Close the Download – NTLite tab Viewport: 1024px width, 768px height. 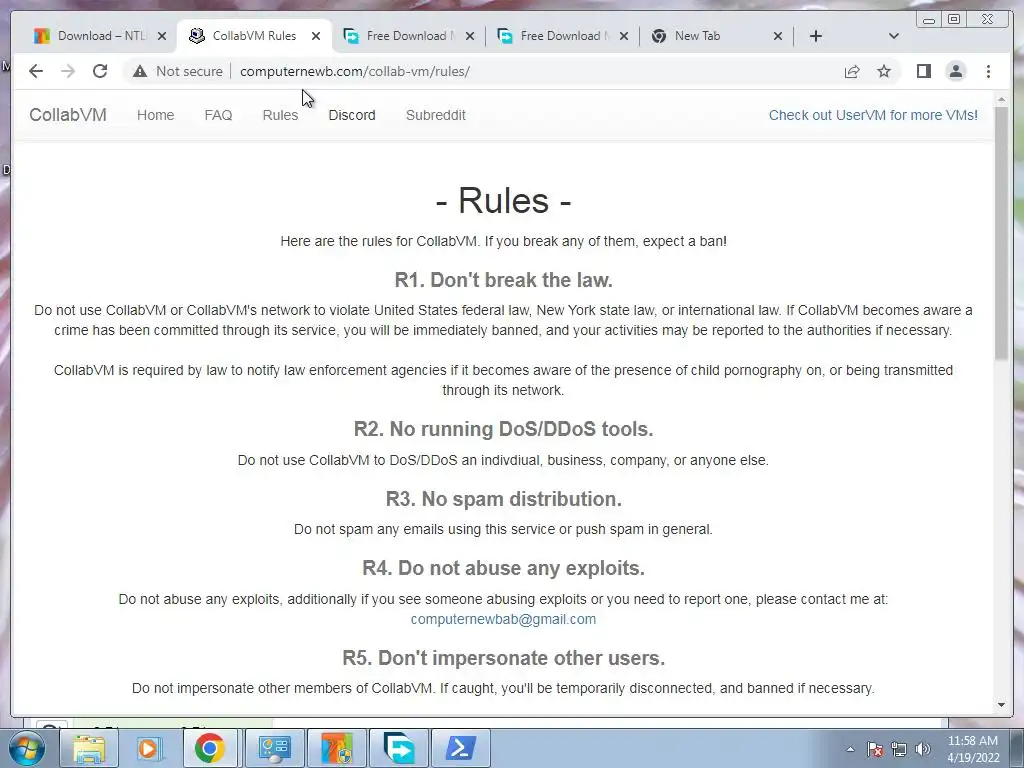coord(162,36)
